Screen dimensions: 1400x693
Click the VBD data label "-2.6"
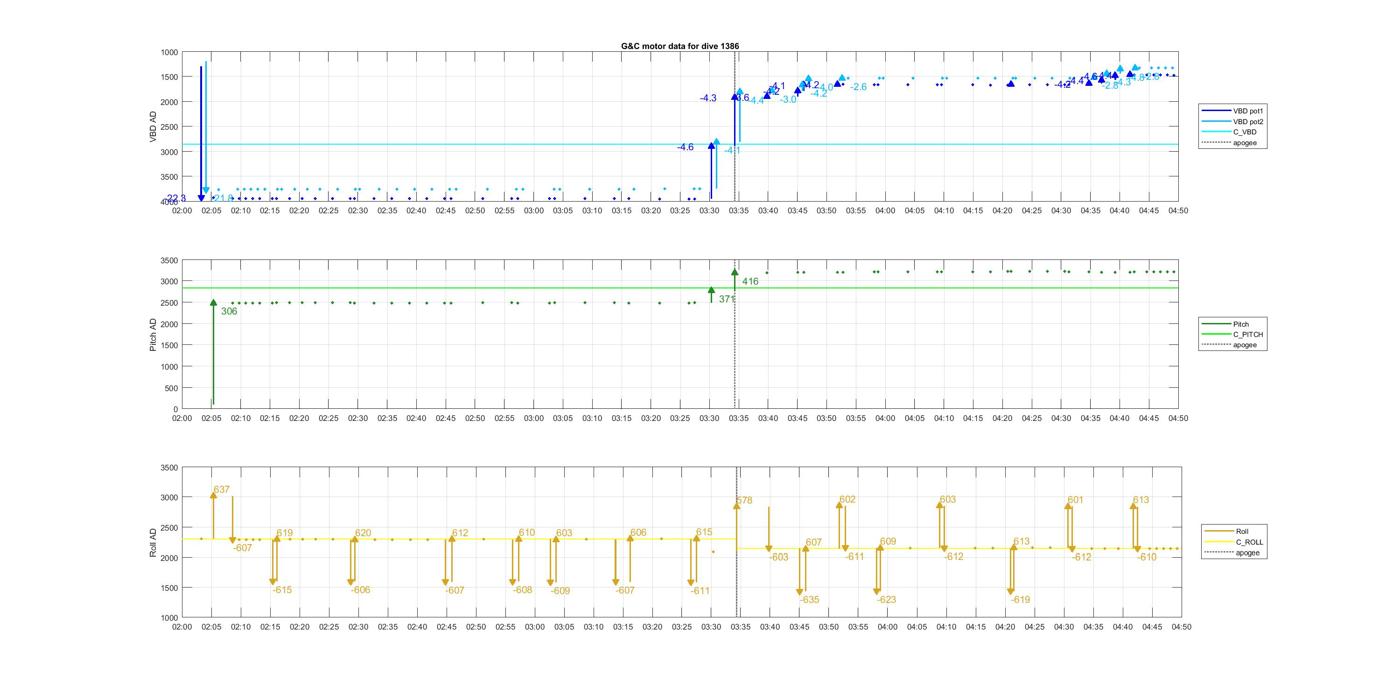coord(858,87)
